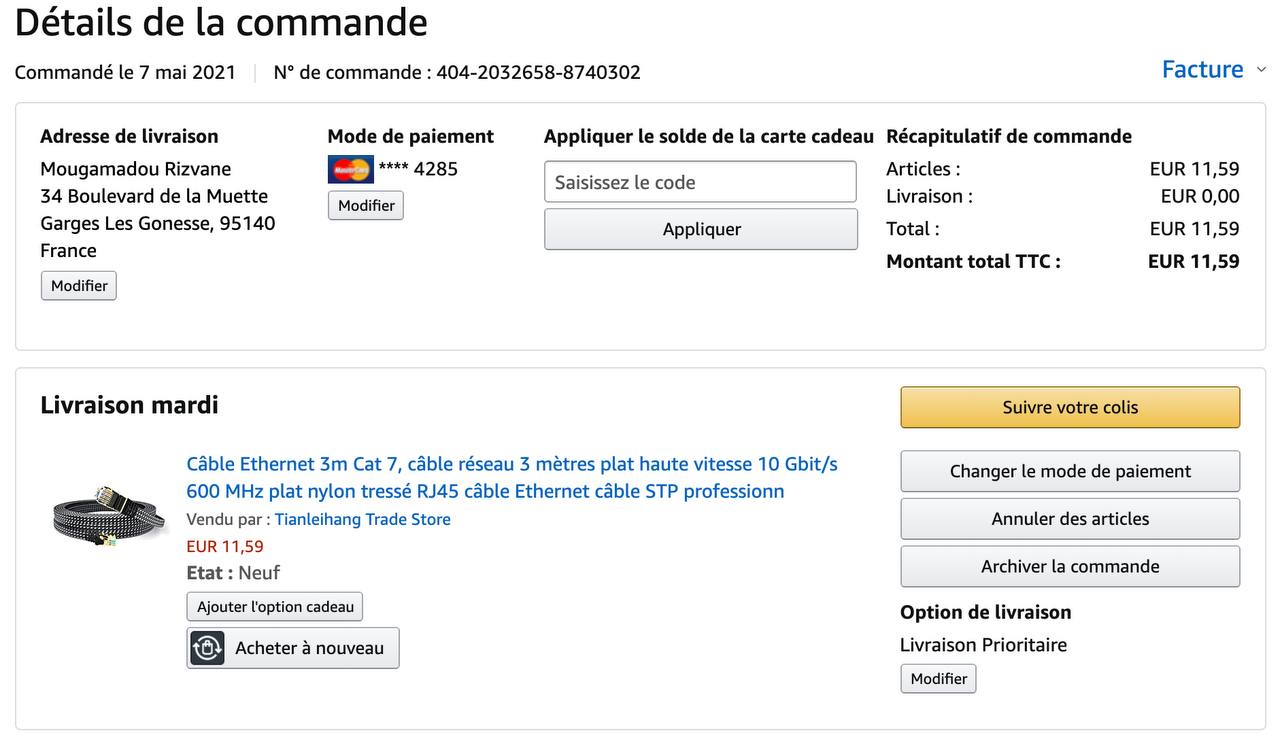Expand the Facture dropdown chevron
The width and height of the screenshot is (1280, 752).
click(1262, 70)
